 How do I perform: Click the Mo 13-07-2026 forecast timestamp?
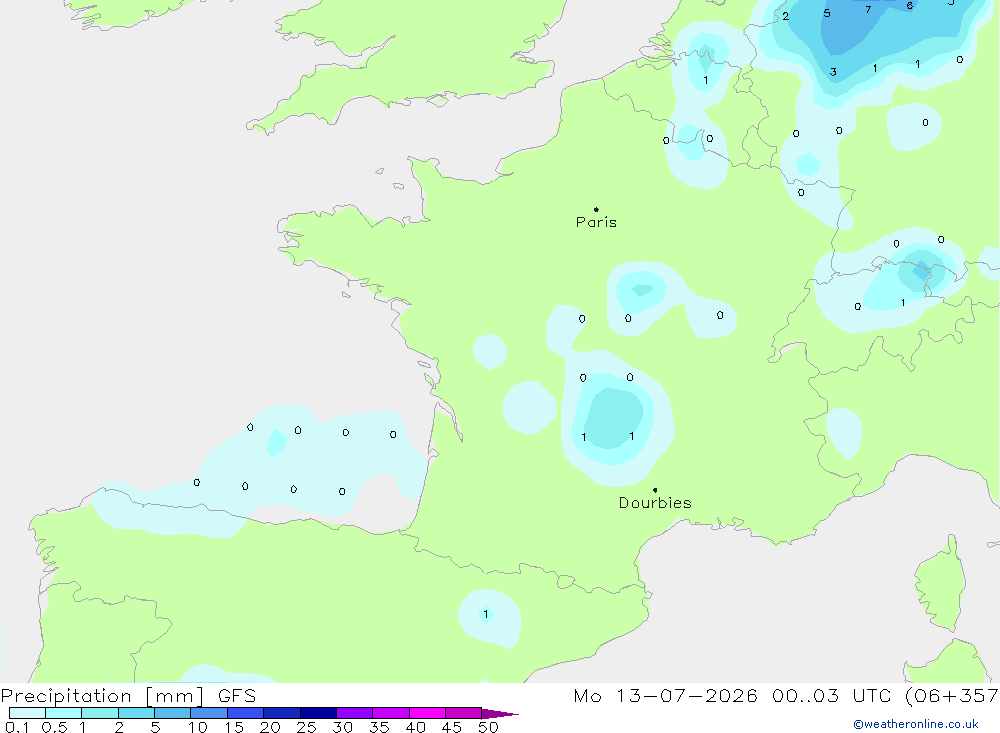786,696
